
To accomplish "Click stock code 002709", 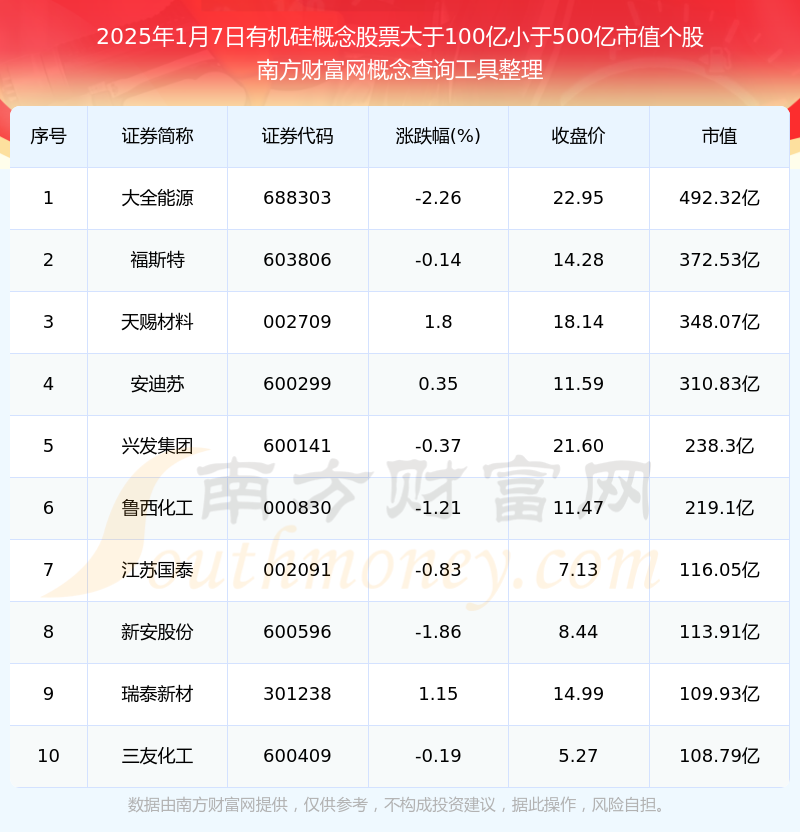I will point(298,322).
